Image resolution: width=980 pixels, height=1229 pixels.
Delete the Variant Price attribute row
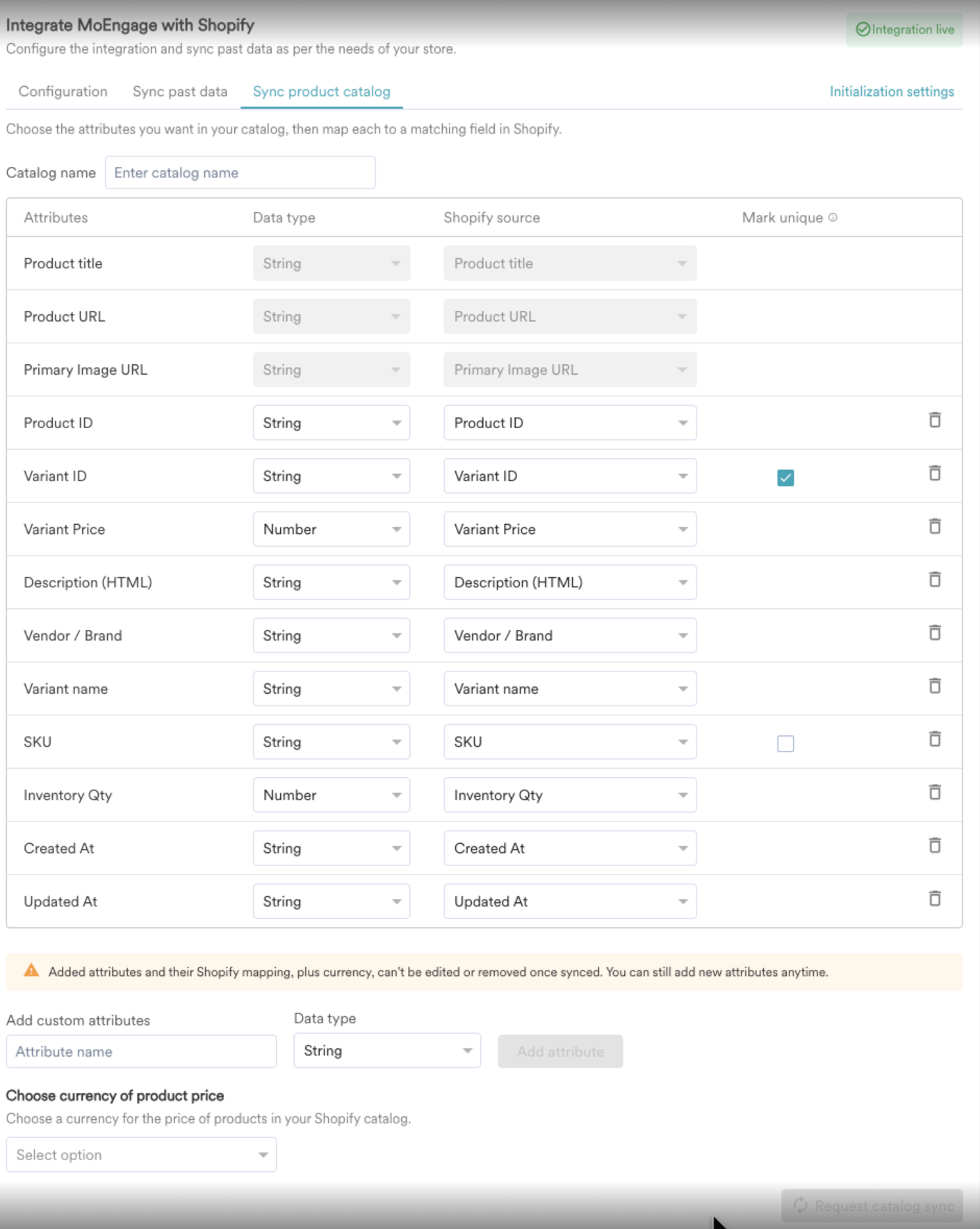click(x=935, y=526)
